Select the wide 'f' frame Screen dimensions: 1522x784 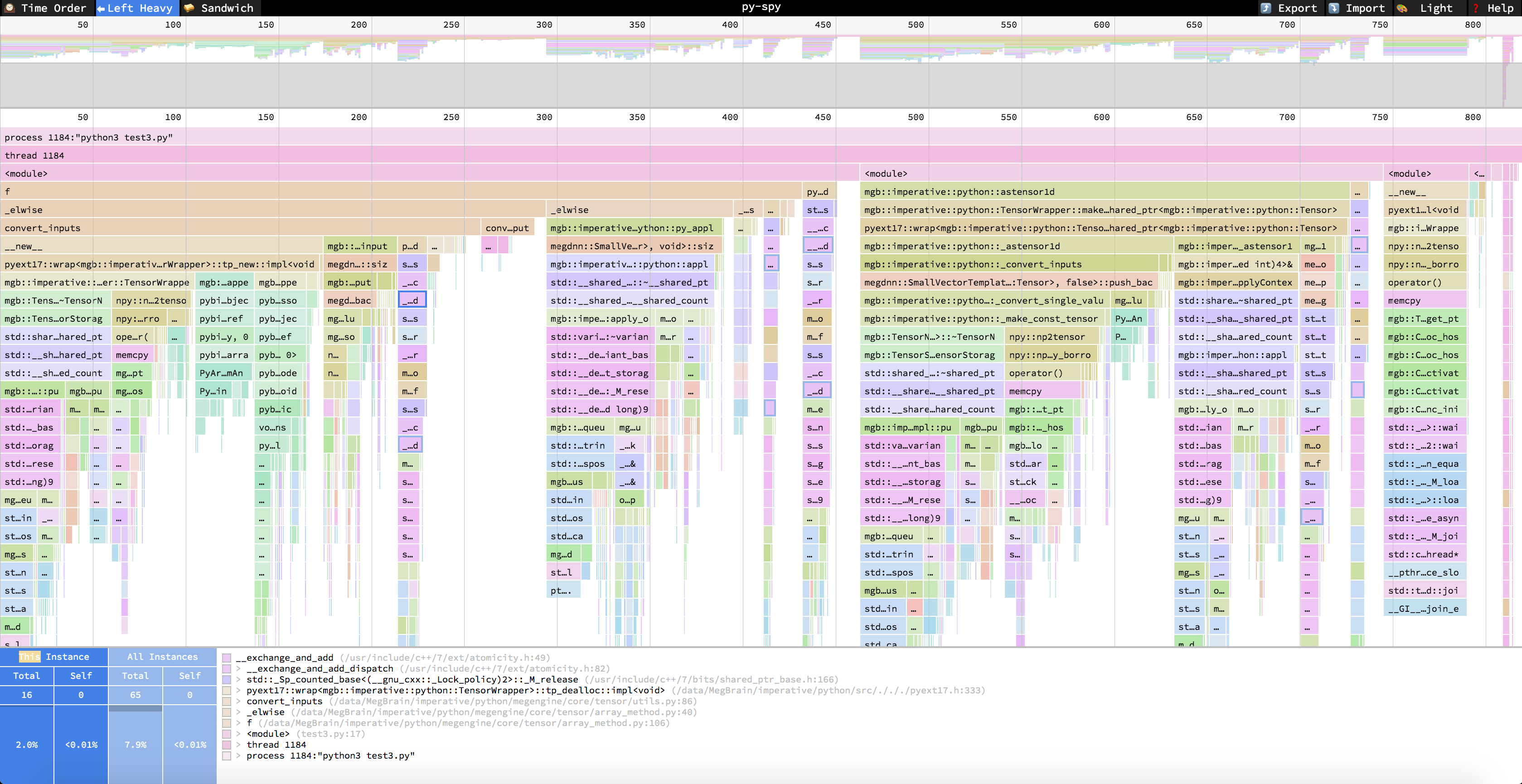[401, 191]
